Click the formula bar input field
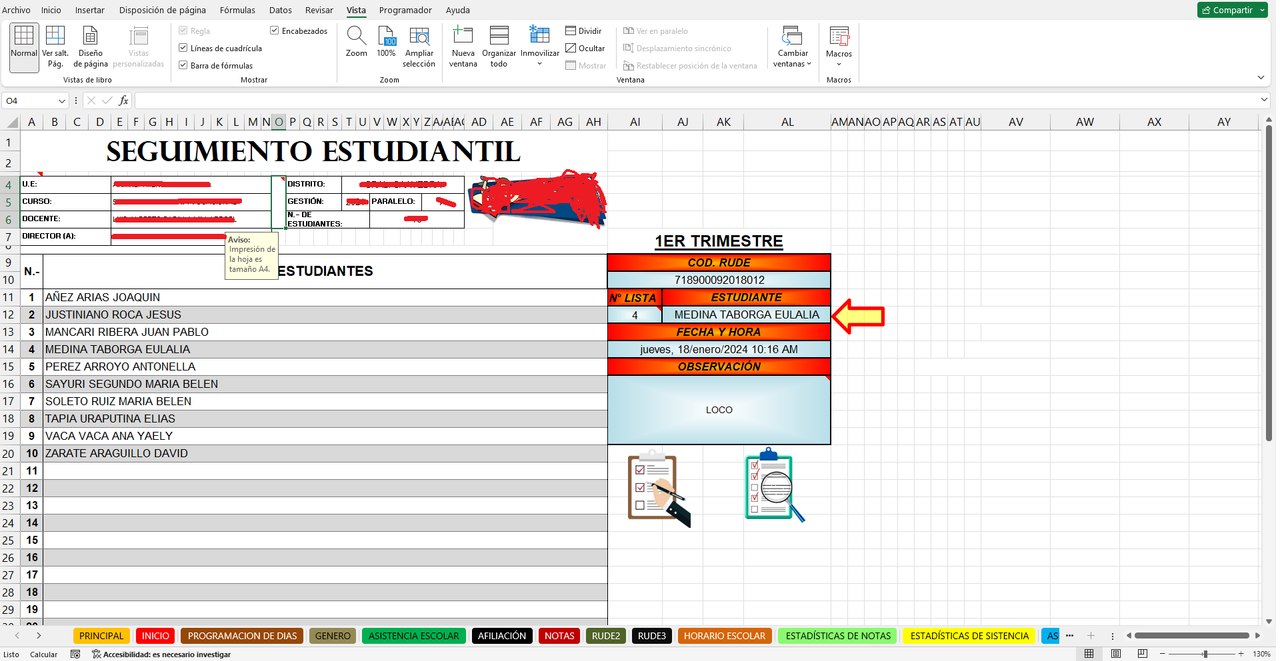The width and height of the screenshot is (1280, 661). tap(696, 100)
